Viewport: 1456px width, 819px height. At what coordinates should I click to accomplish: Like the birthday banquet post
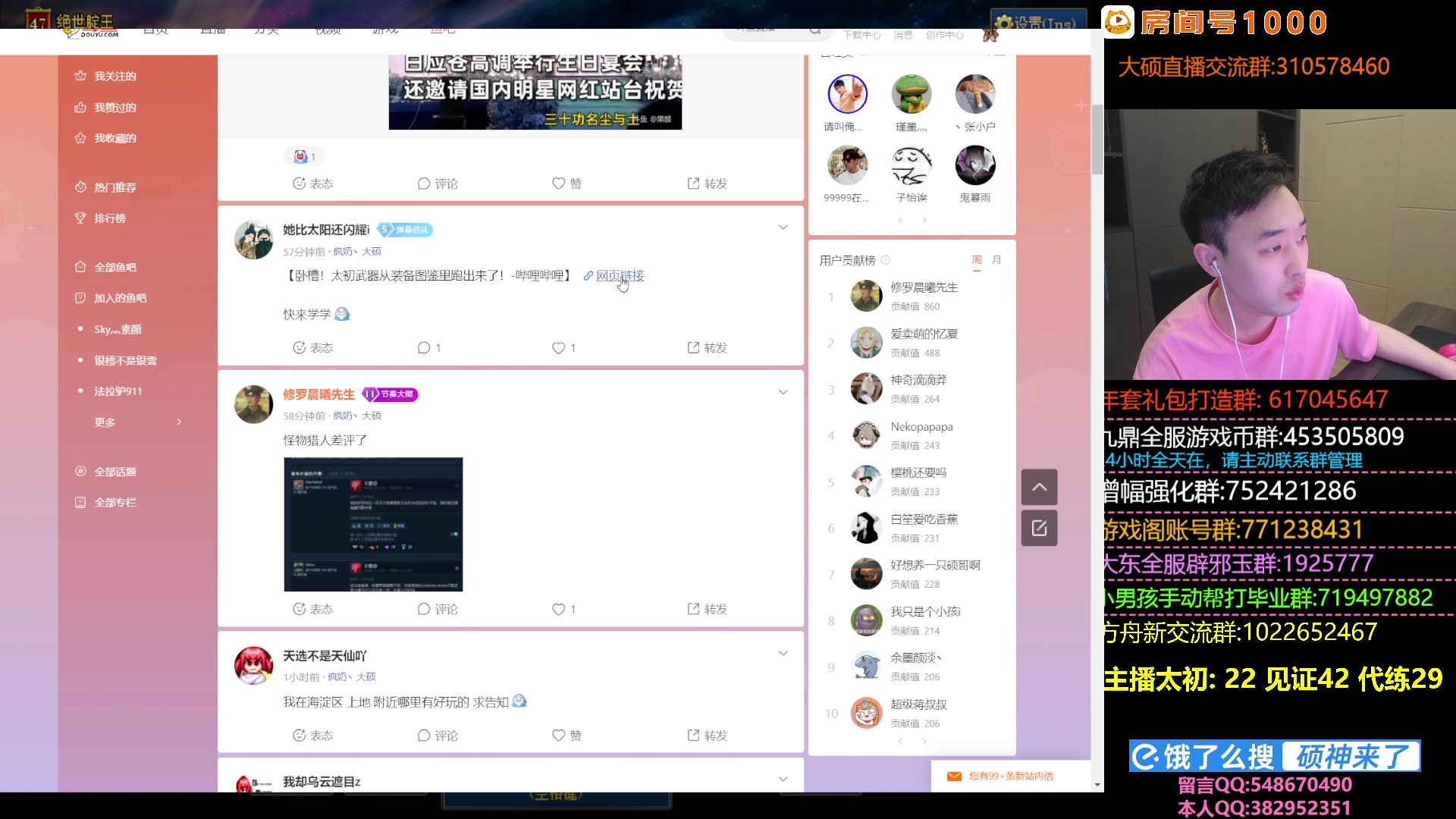[566, 184]
